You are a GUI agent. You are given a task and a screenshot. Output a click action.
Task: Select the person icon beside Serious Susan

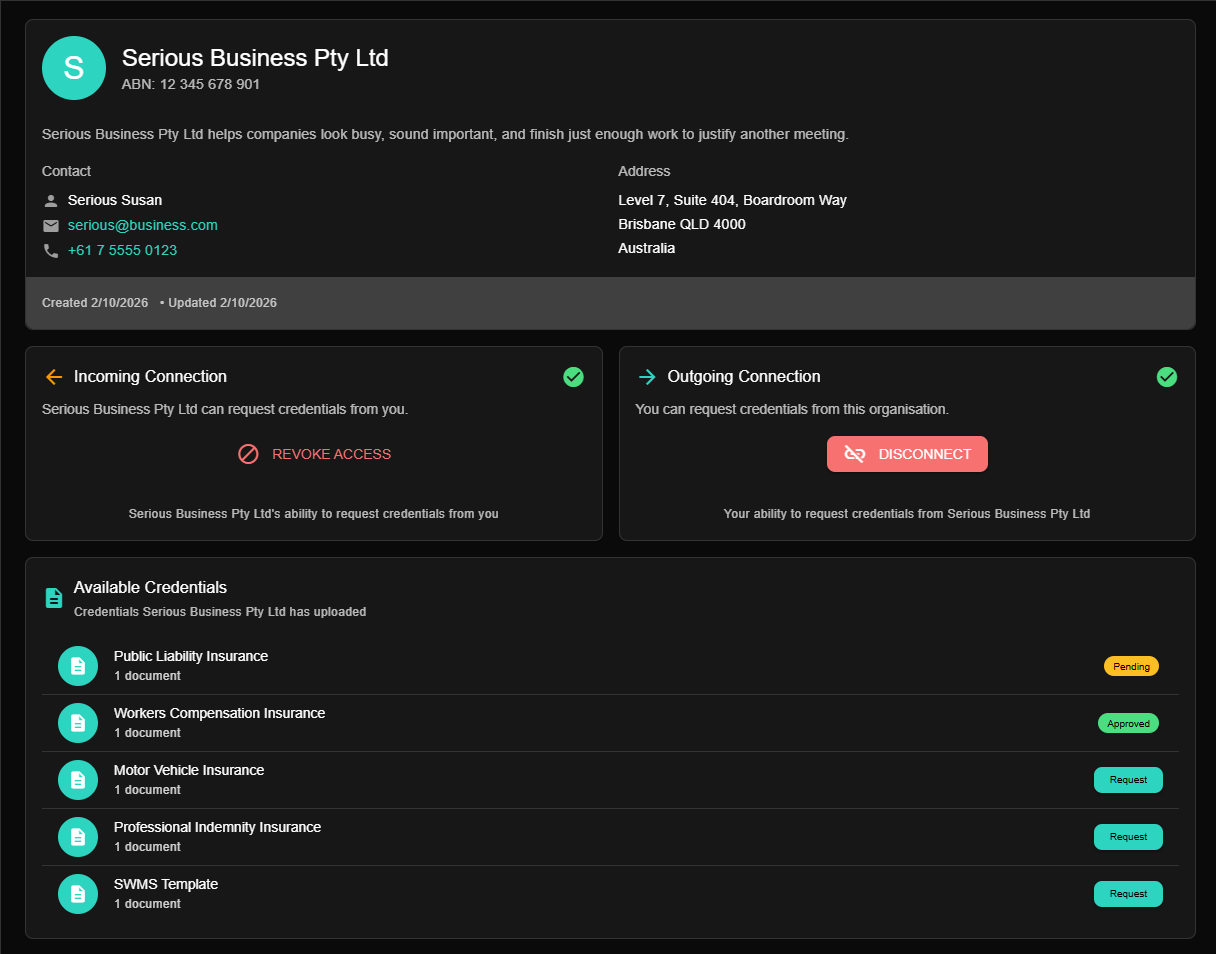[51, 200]
